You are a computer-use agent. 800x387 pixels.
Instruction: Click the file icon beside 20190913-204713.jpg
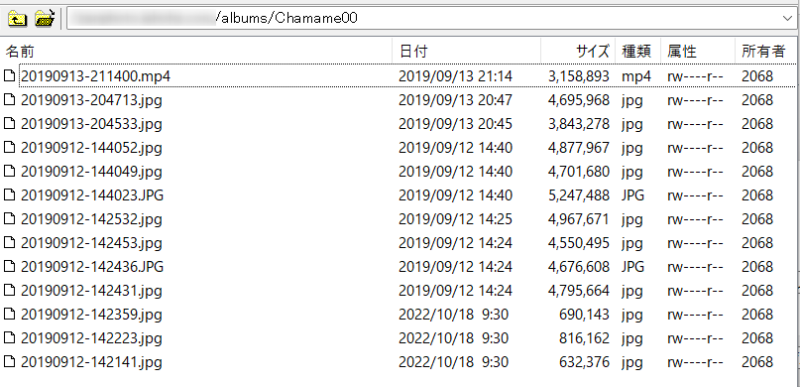pyautogui.click(x=10, y=100)
